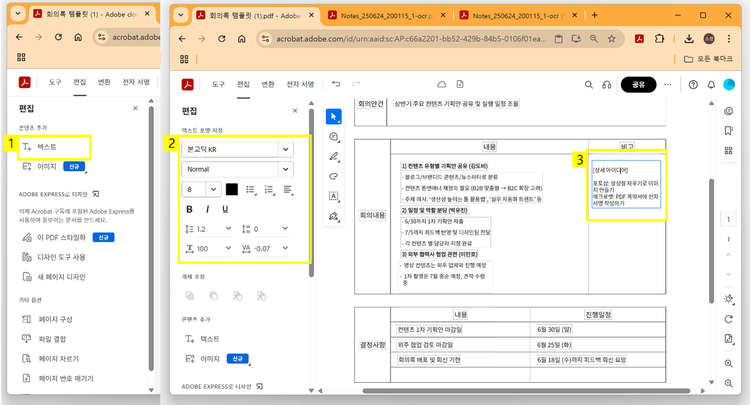750x405 pixels.
Task: Open the notifications bell icon
Action: click(711, 85)
